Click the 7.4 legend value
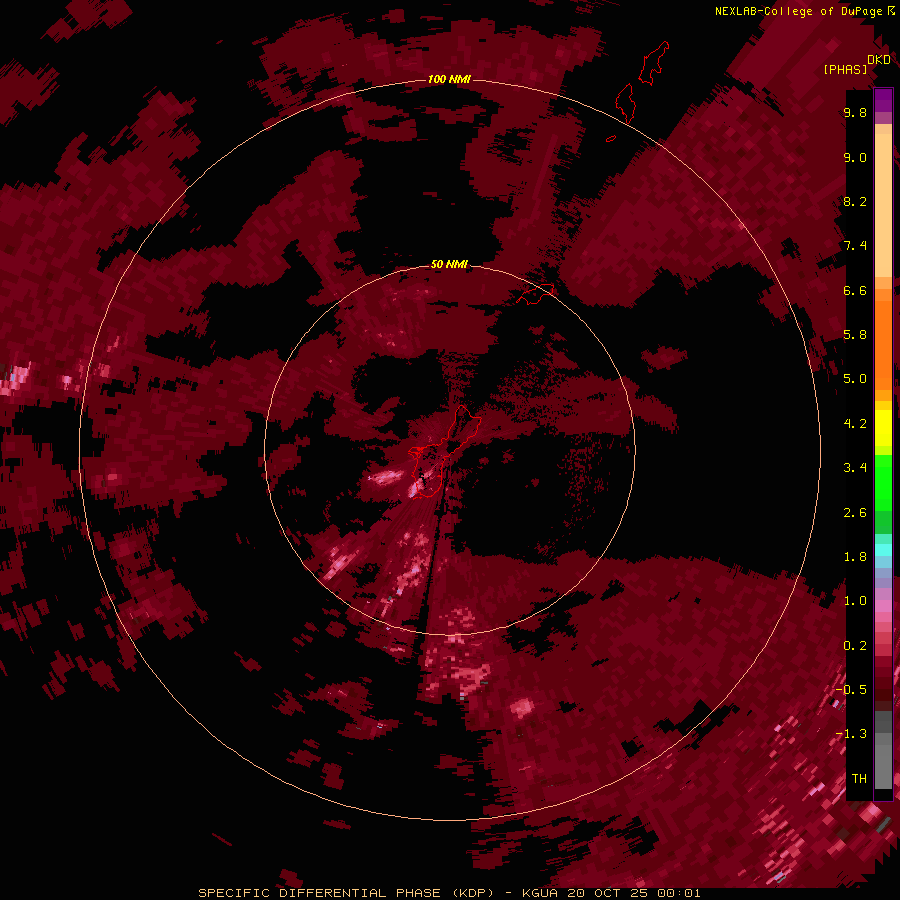This screenshot has height=900, width=900. tap(855, 246)
